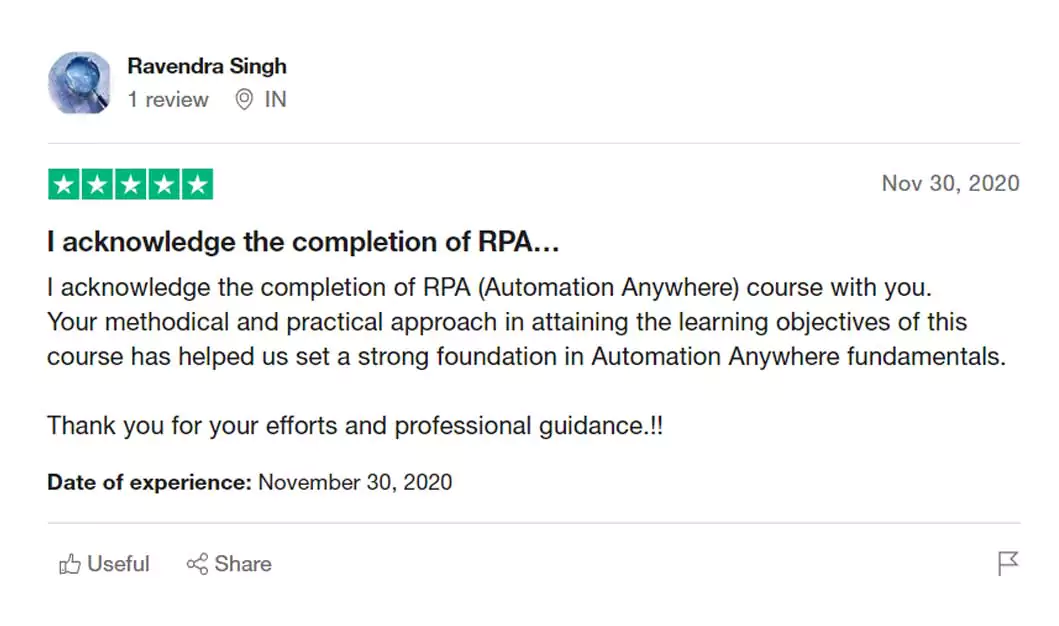
Task: Open the 'I acknowledge the completion of RPA…' title
Action: click(303, 243)
